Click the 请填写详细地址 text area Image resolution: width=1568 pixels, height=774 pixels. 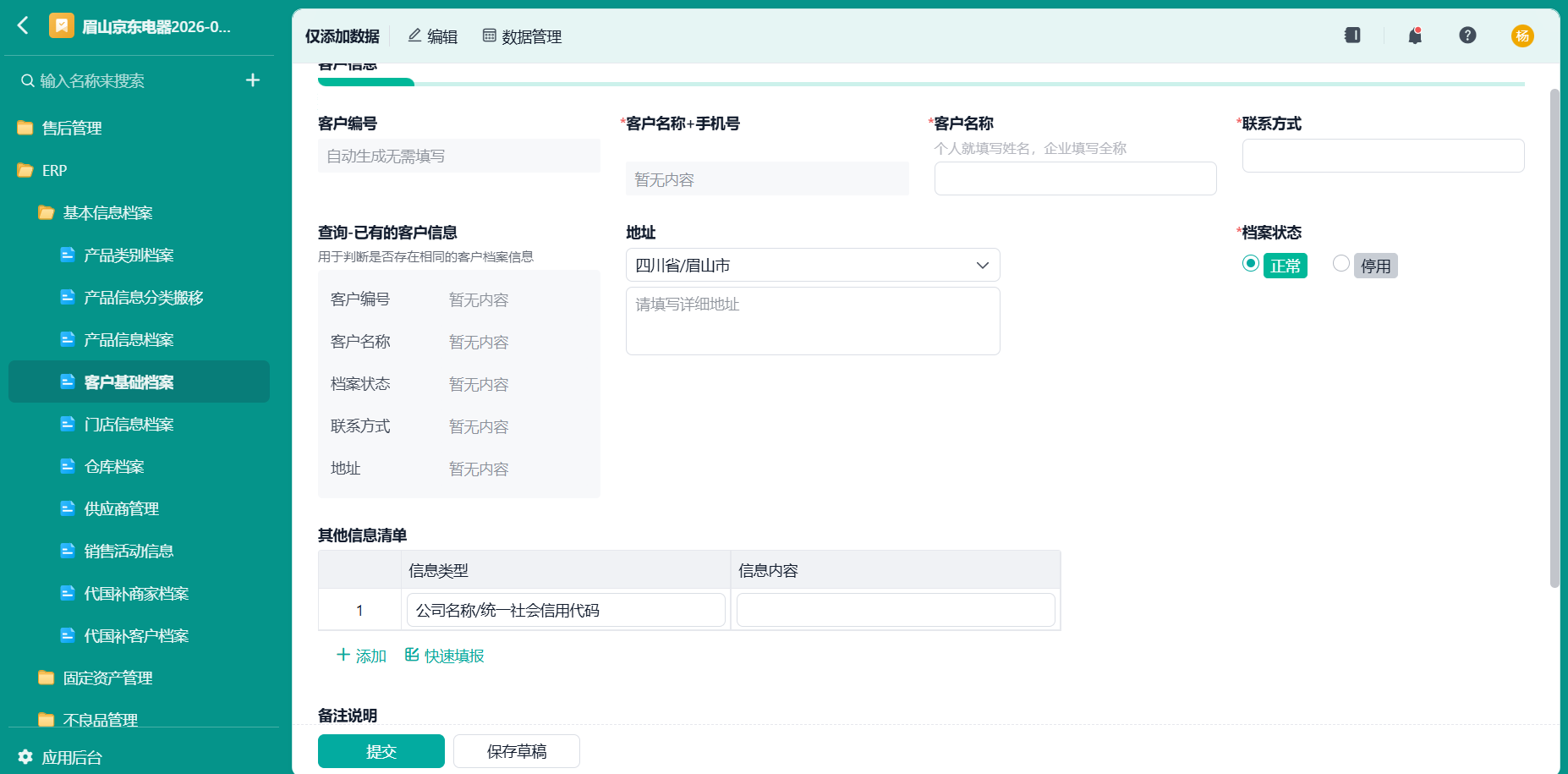click(813, 321)
